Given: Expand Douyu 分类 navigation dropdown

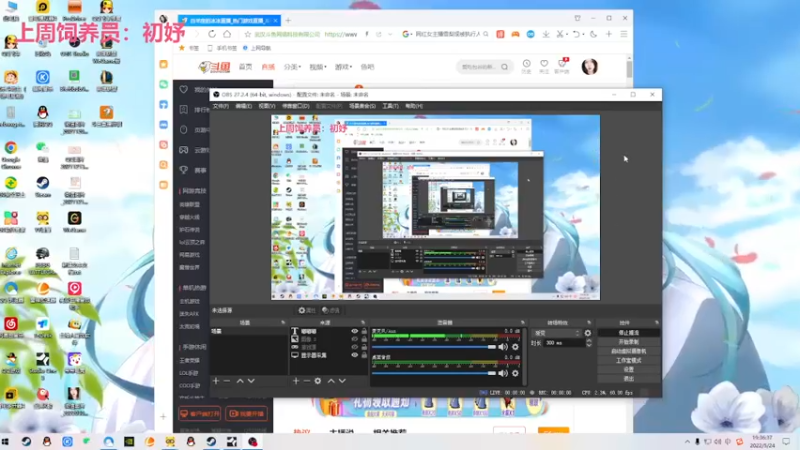Looking at the screenshot, I should click(292, 67).
